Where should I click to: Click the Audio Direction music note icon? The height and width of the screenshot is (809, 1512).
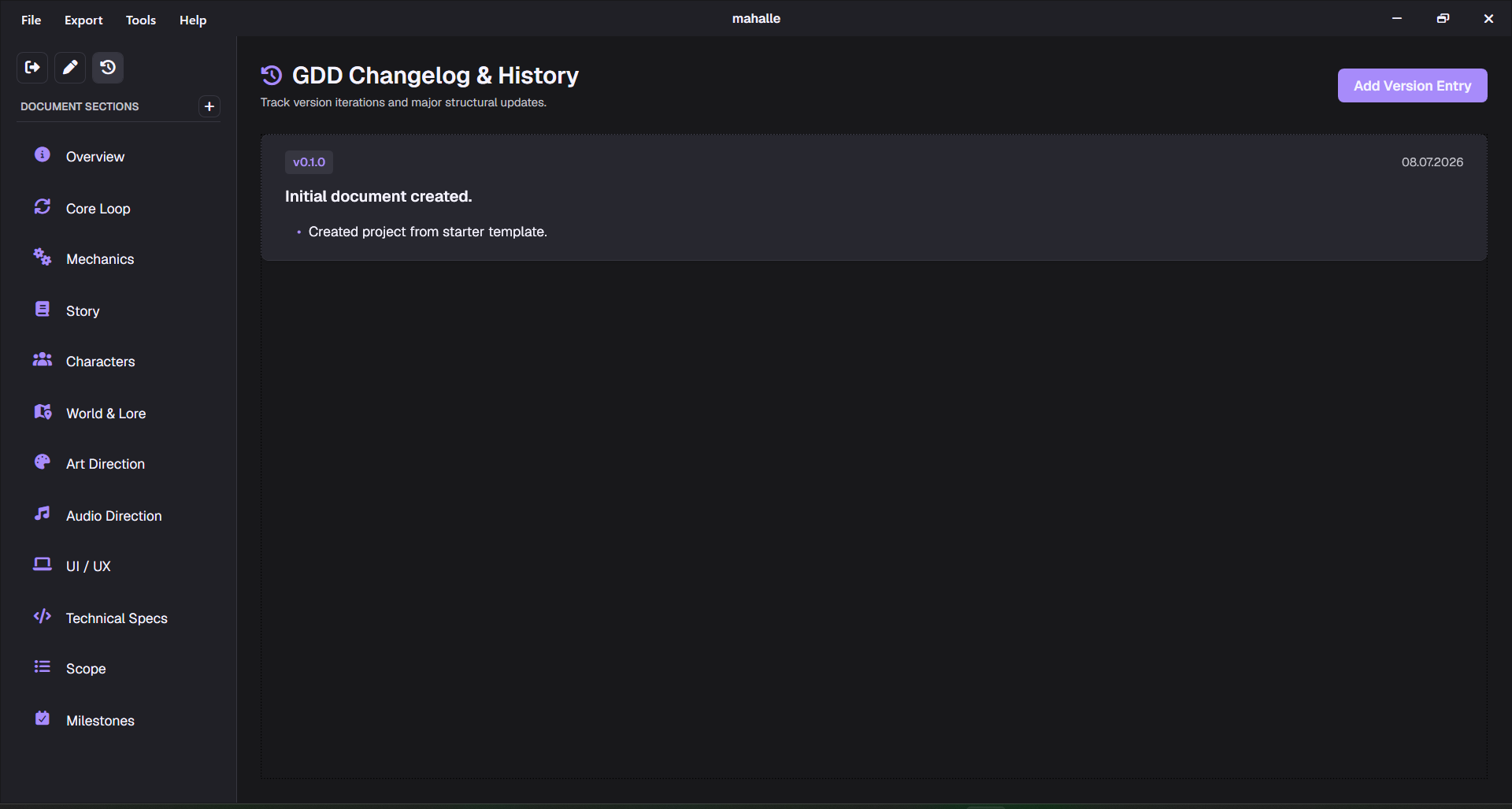(43, 514)
